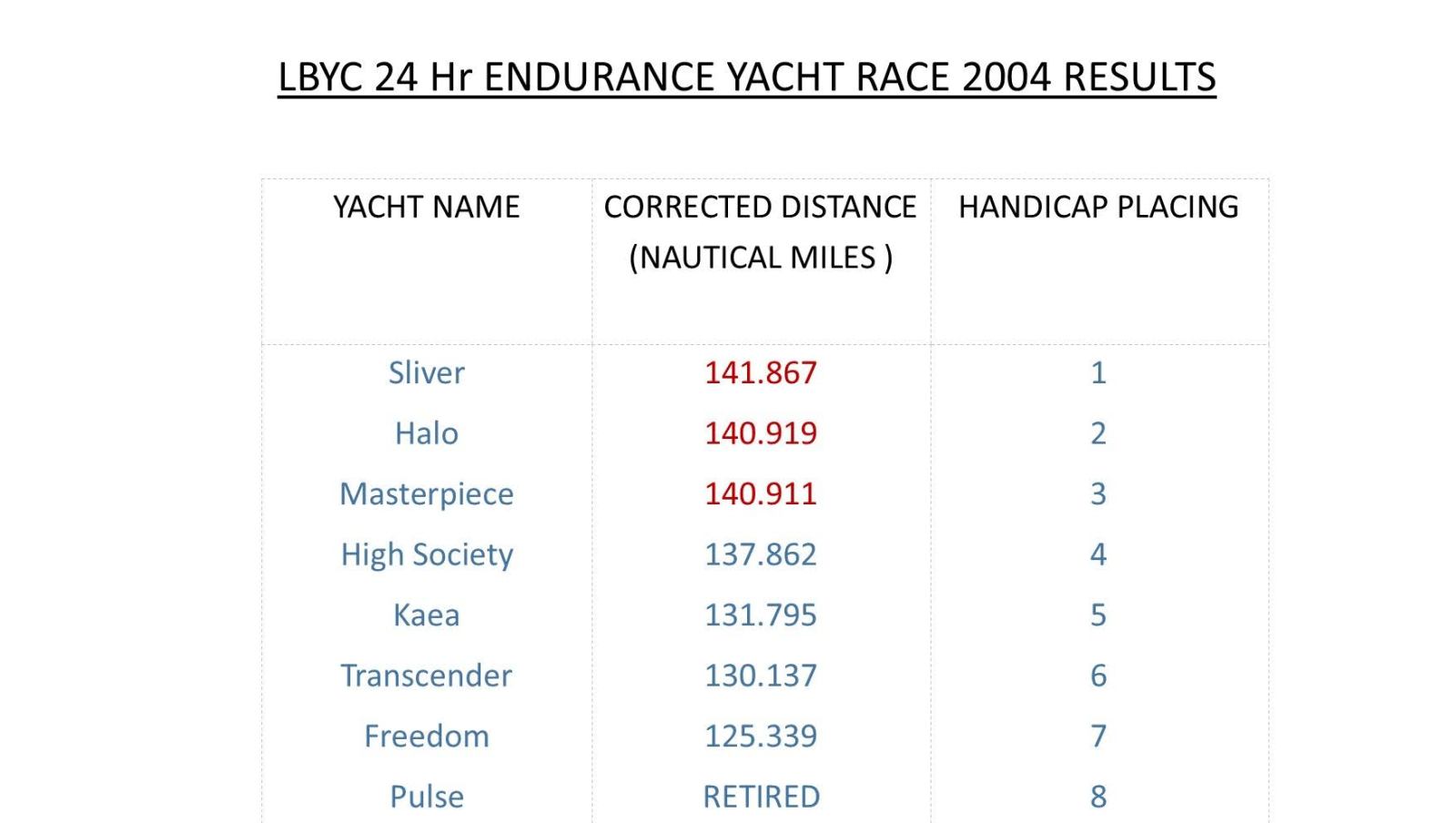Select the 125.339 distance value
Viewport: 1456px width, 823px height.
tap(761, 736)
